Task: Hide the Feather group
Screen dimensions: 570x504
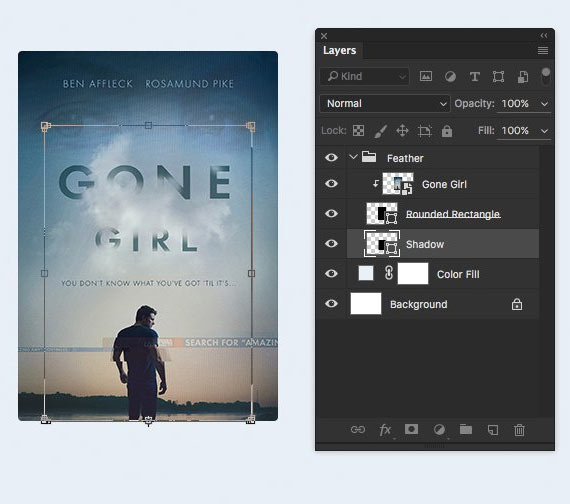Action: tap(331, 157)
